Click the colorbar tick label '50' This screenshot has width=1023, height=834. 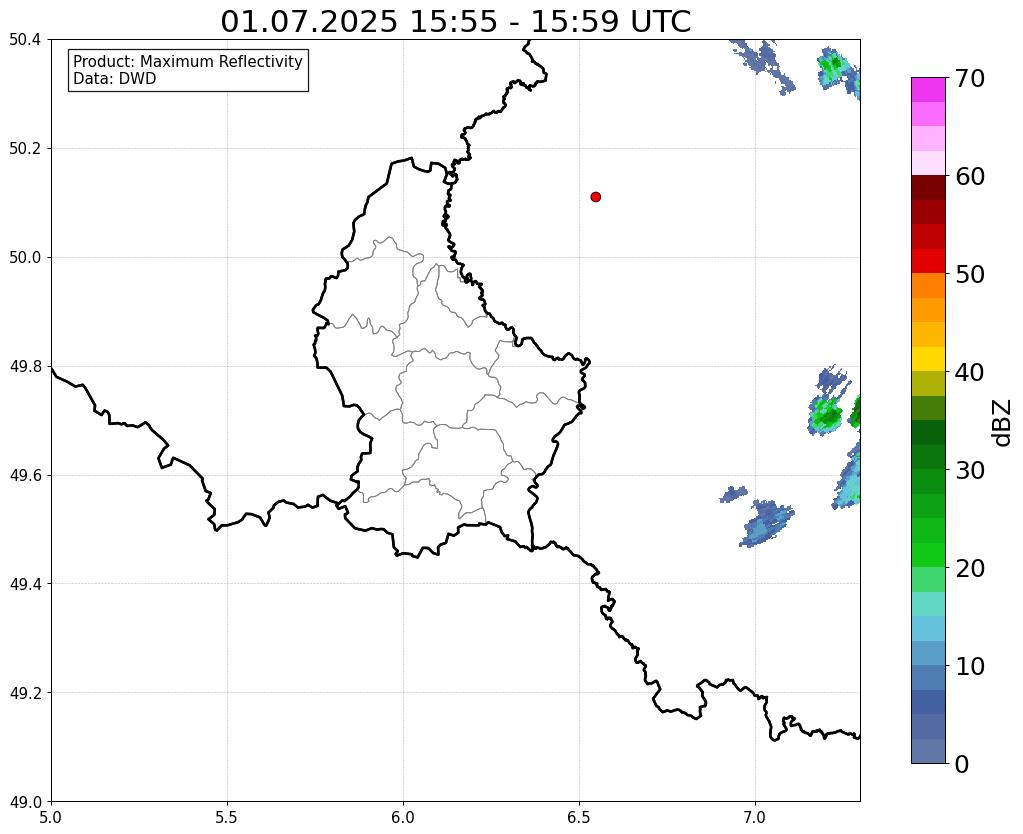(970, 274)
